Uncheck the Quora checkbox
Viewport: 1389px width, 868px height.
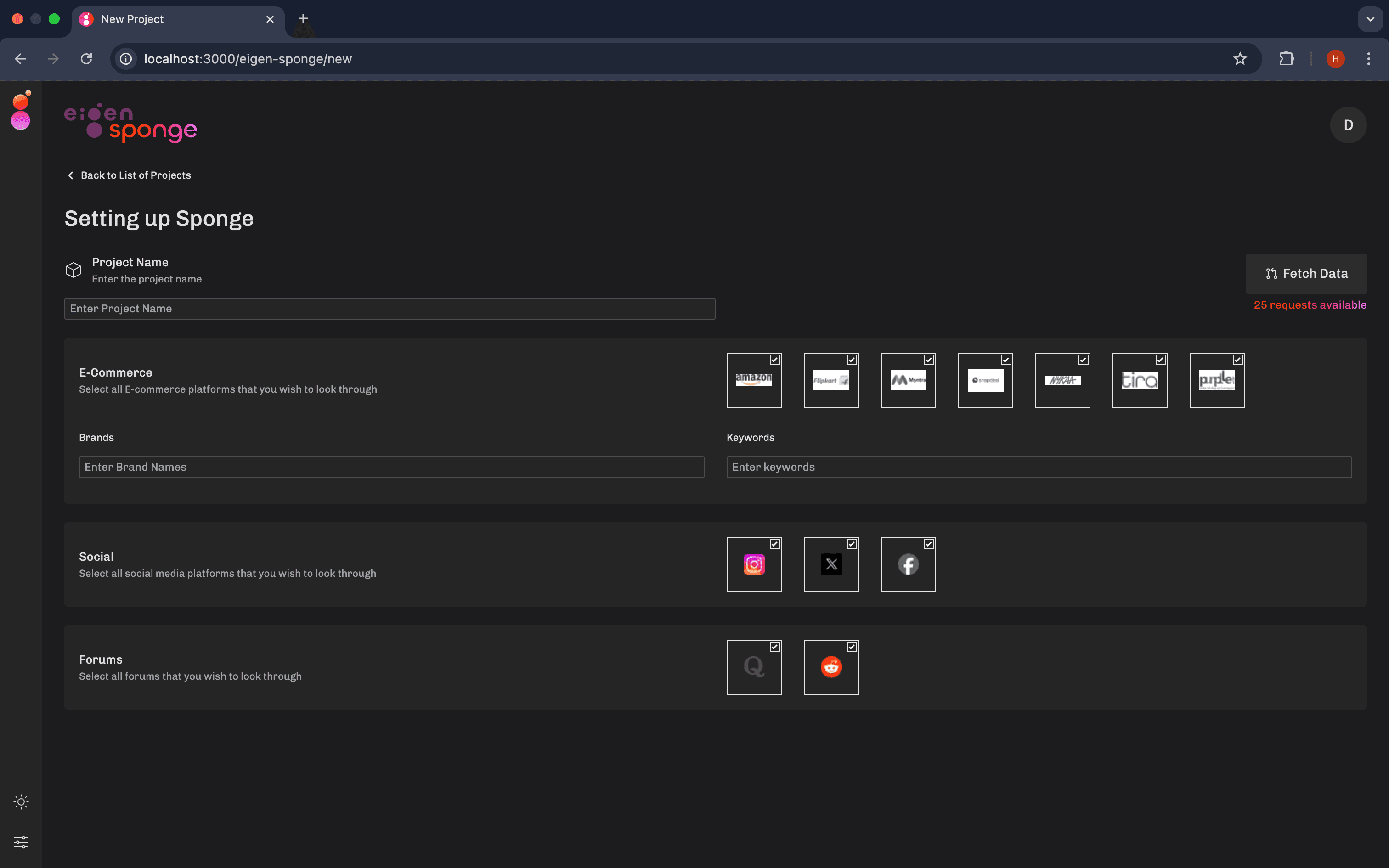[x=775, y=647]
